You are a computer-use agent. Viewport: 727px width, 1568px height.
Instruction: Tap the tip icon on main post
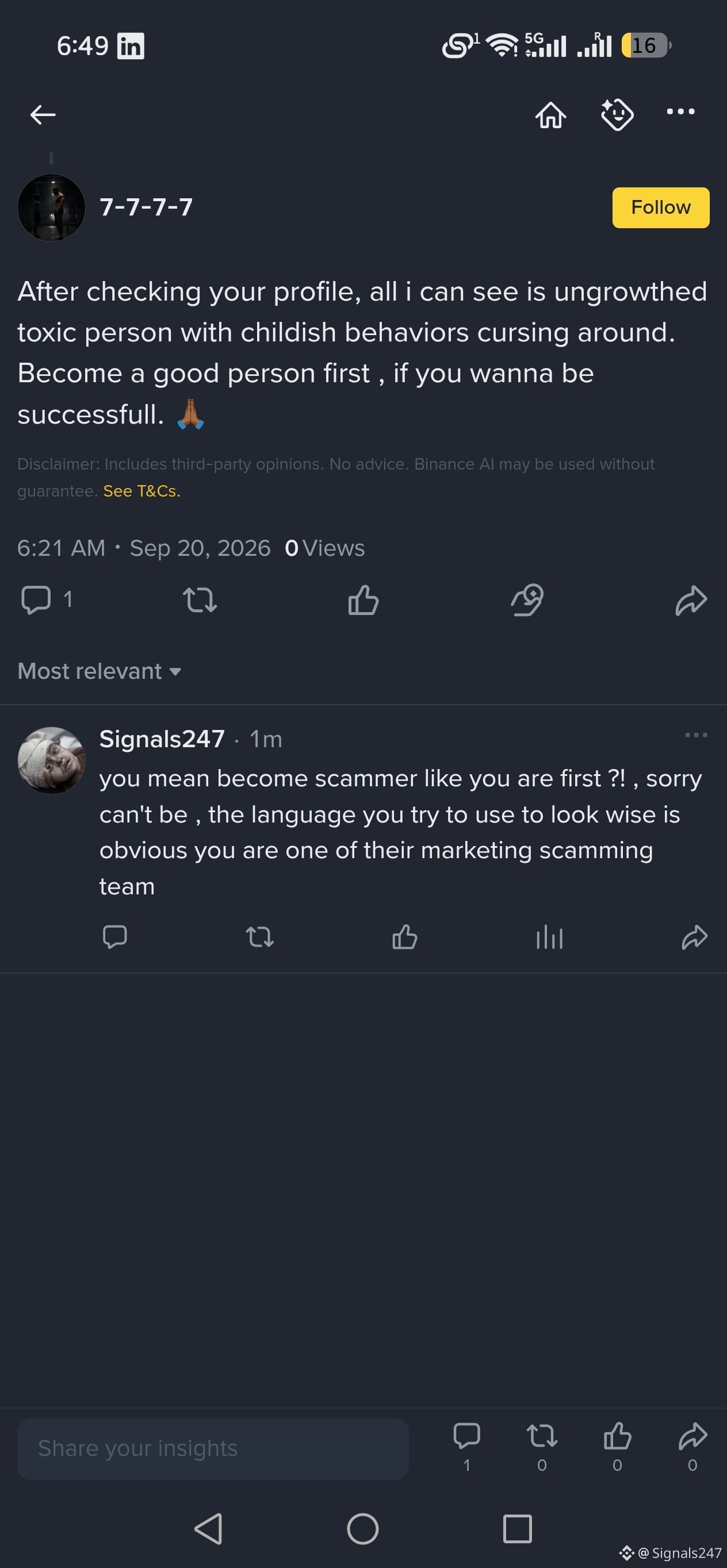[x=527, y=599]
